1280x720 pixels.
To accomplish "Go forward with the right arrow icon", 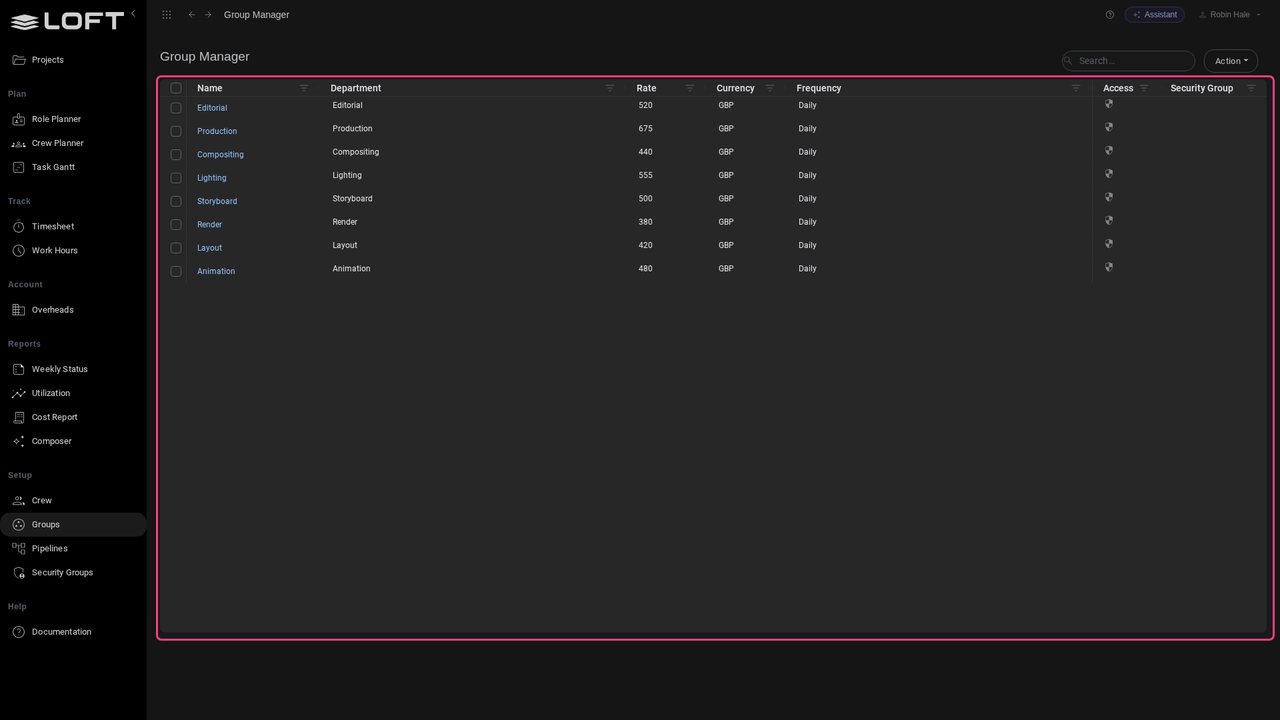I will point(208,15).
